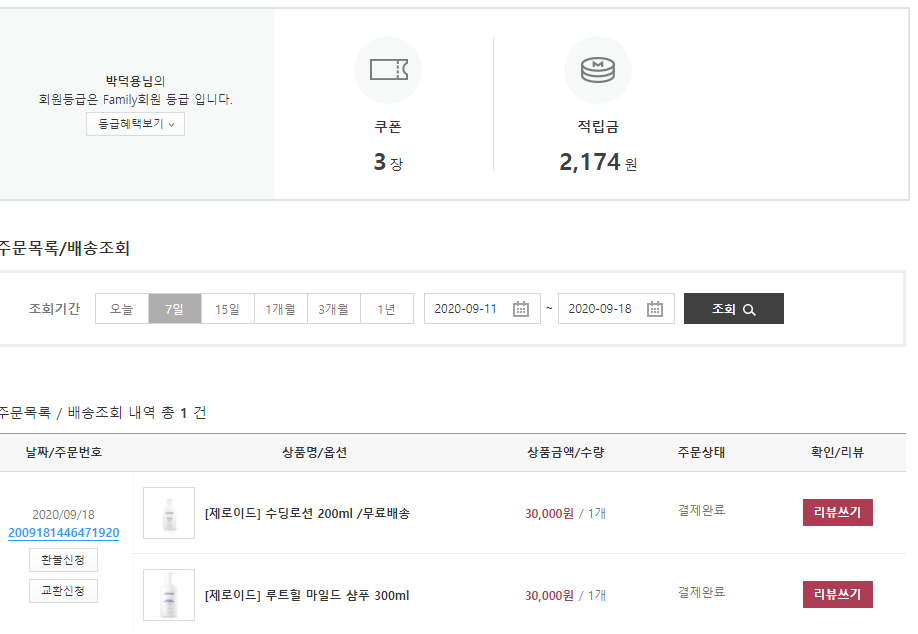
Task: Expand the 등급혜택보기 dropdown
Action: pyautogui.click(x=135, y=124)
